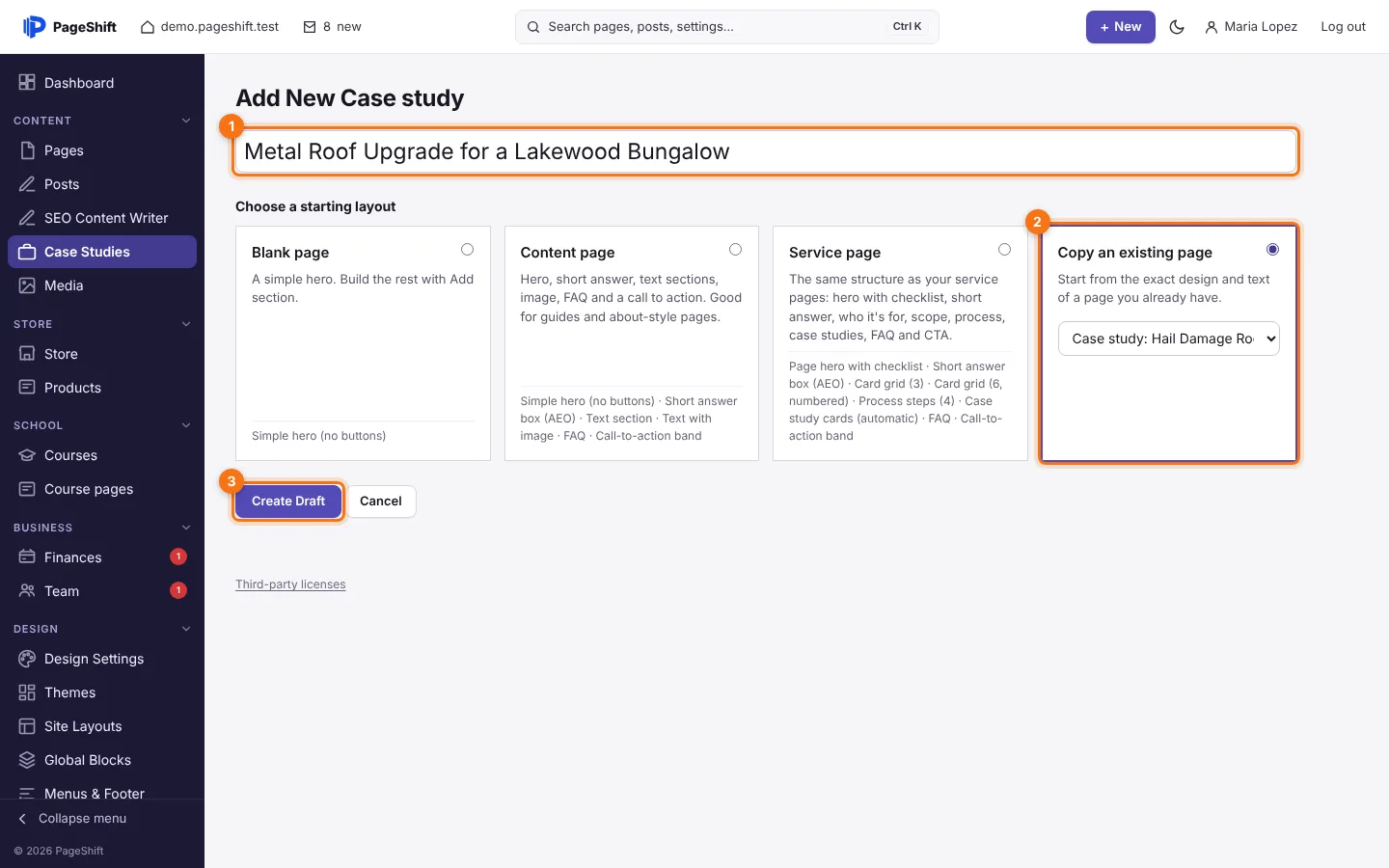
Task: Click the Pages document icon
Action: [27, 150]
